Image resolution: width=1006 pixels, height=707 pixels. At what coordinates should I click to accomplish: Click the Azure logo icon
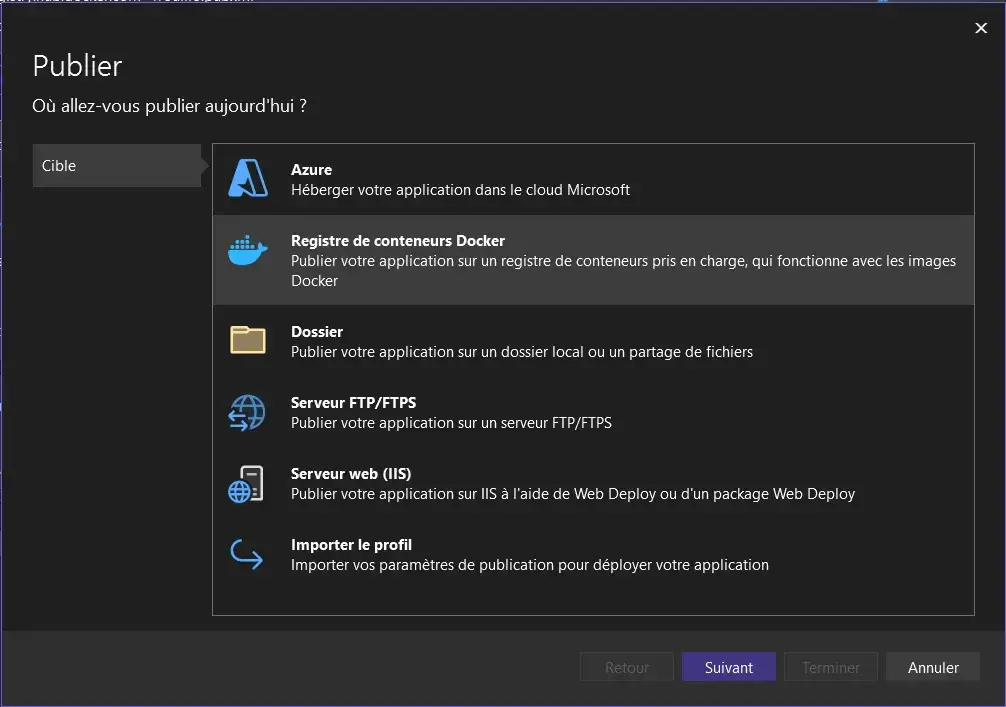coord(247,179)
